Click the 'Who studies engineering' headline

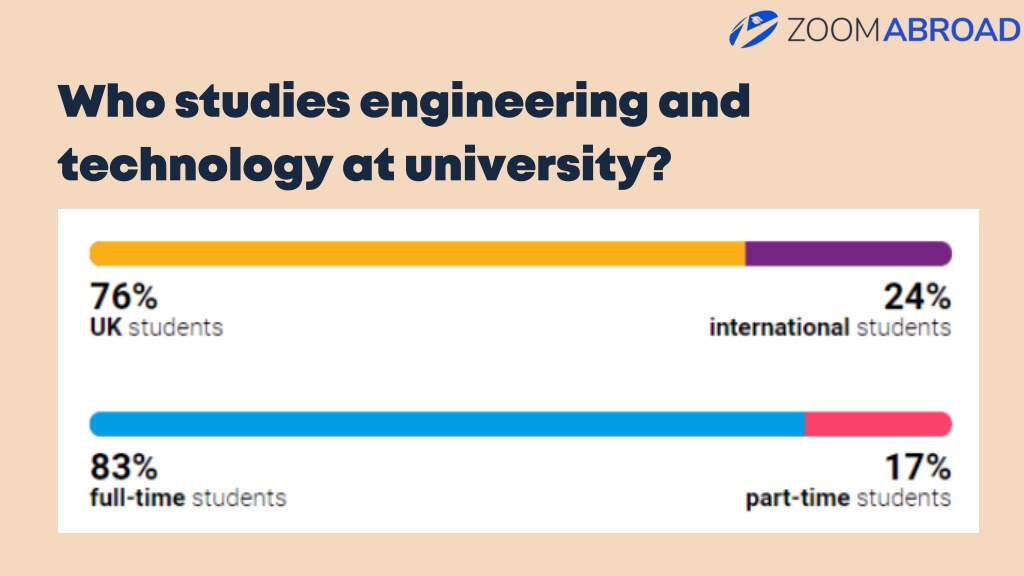click(404, 104)
